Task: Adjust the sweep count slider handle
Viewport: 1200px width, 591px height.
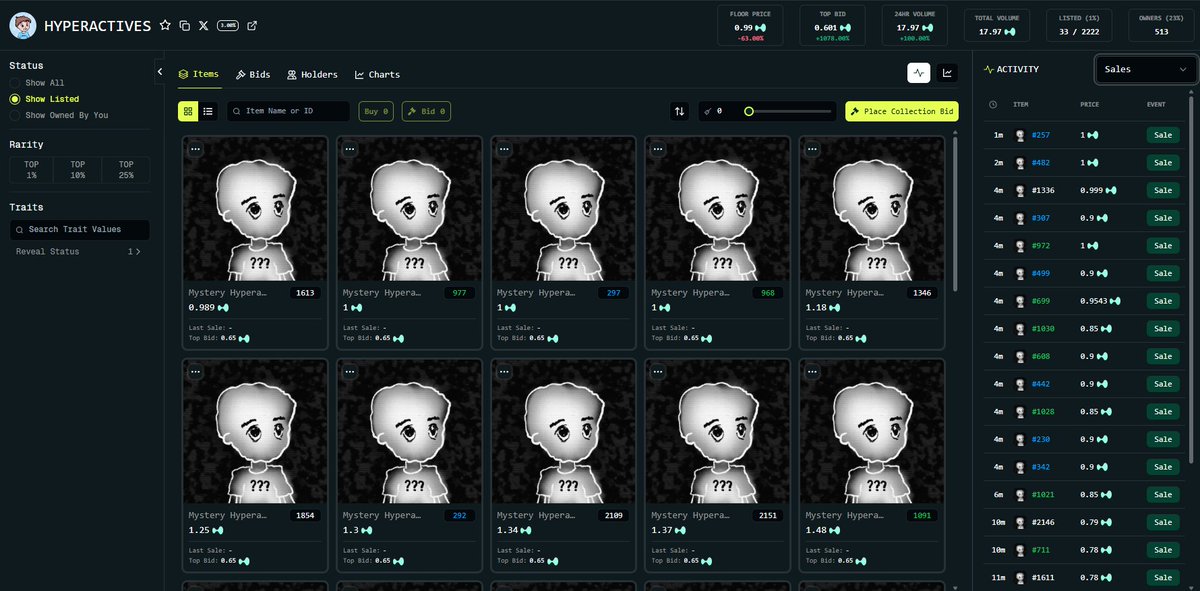Action: [x=748, y=111]
